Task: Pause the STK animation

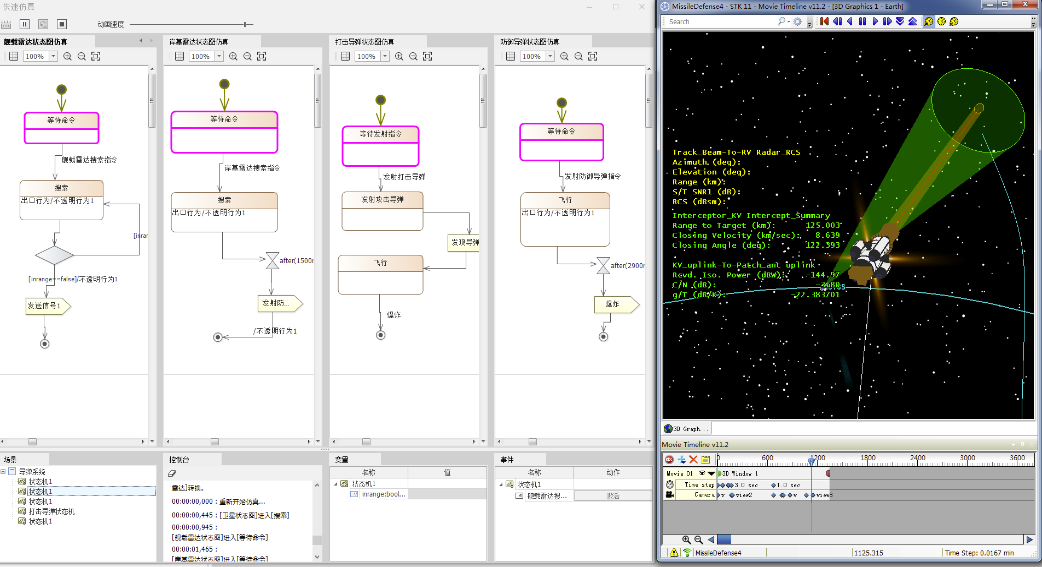Action: pos(862,21)
